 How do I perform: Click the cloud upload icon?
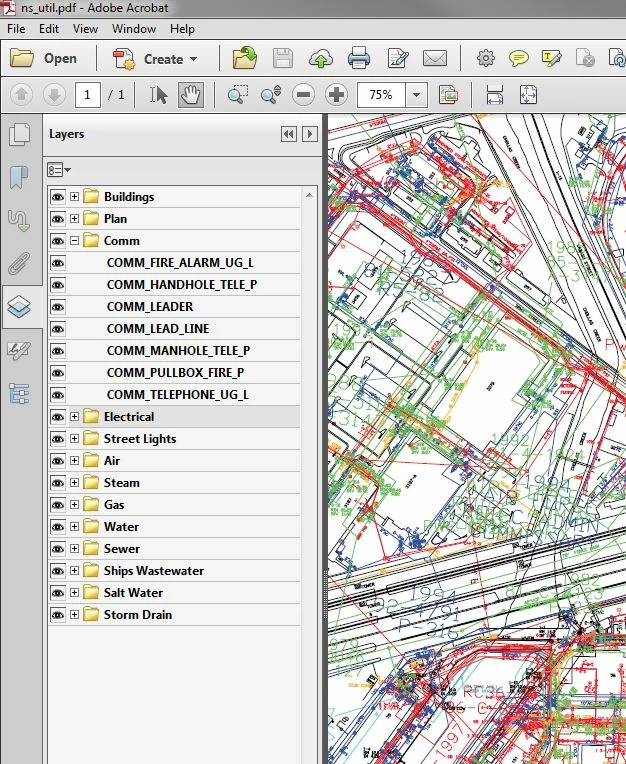(321, 58)
